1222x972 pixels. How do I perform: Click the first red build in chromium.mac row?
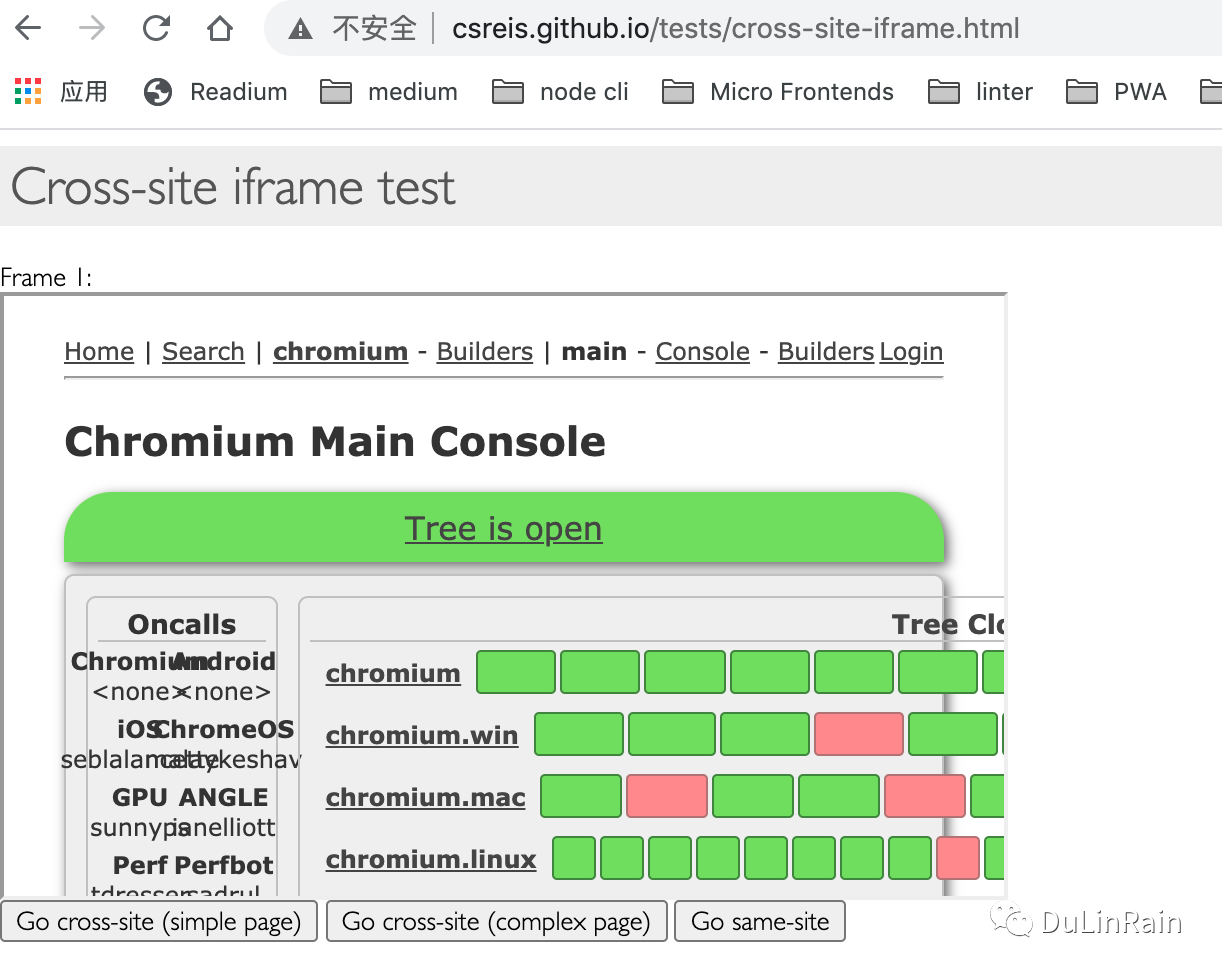[x=667, y=796]
